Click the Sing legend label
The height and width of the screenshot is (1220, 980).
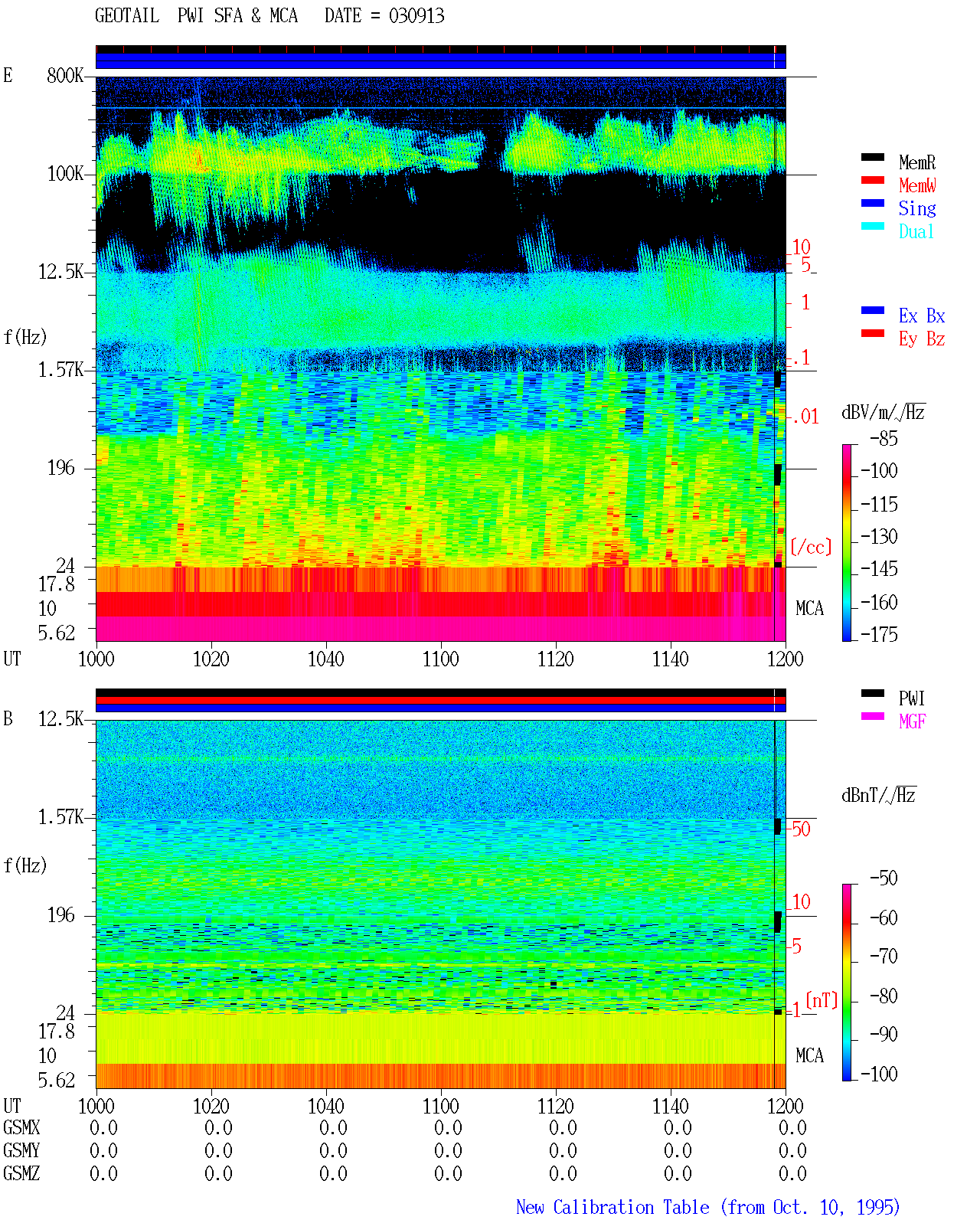click(x=917, y=208)
